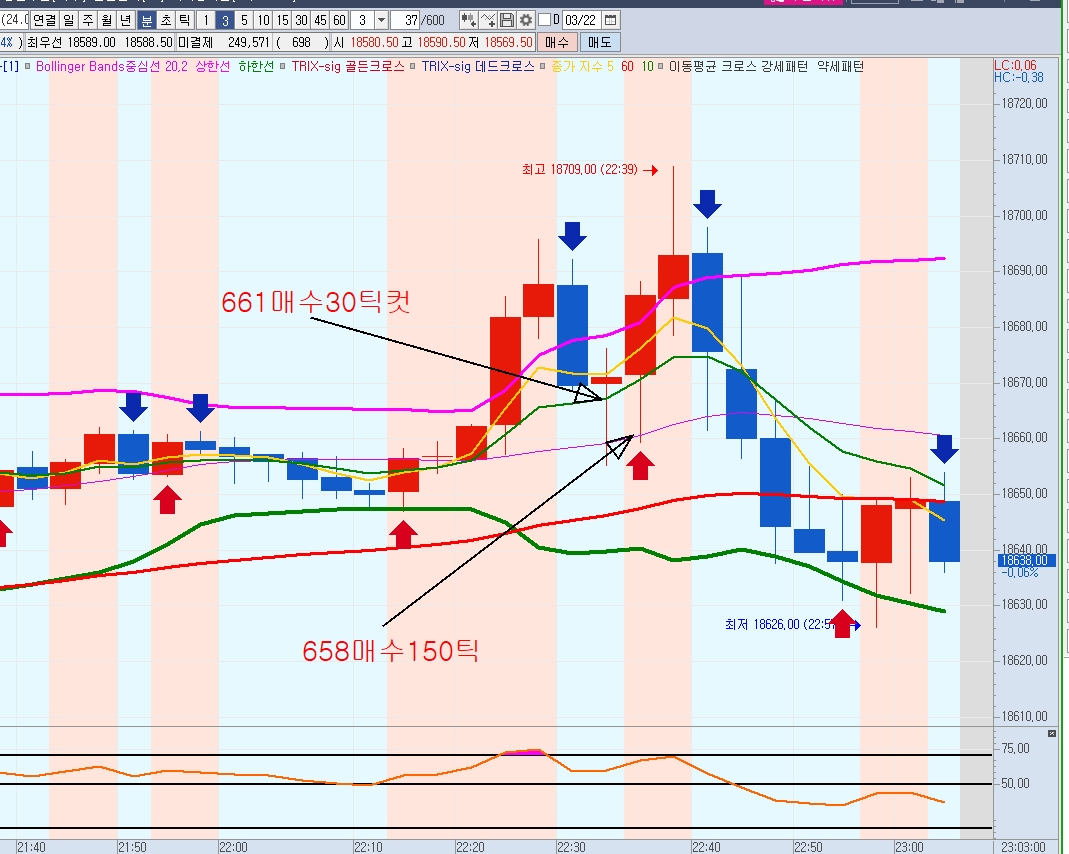
Task: Click the 03/22 date input field
Action: tap(580, 20)
